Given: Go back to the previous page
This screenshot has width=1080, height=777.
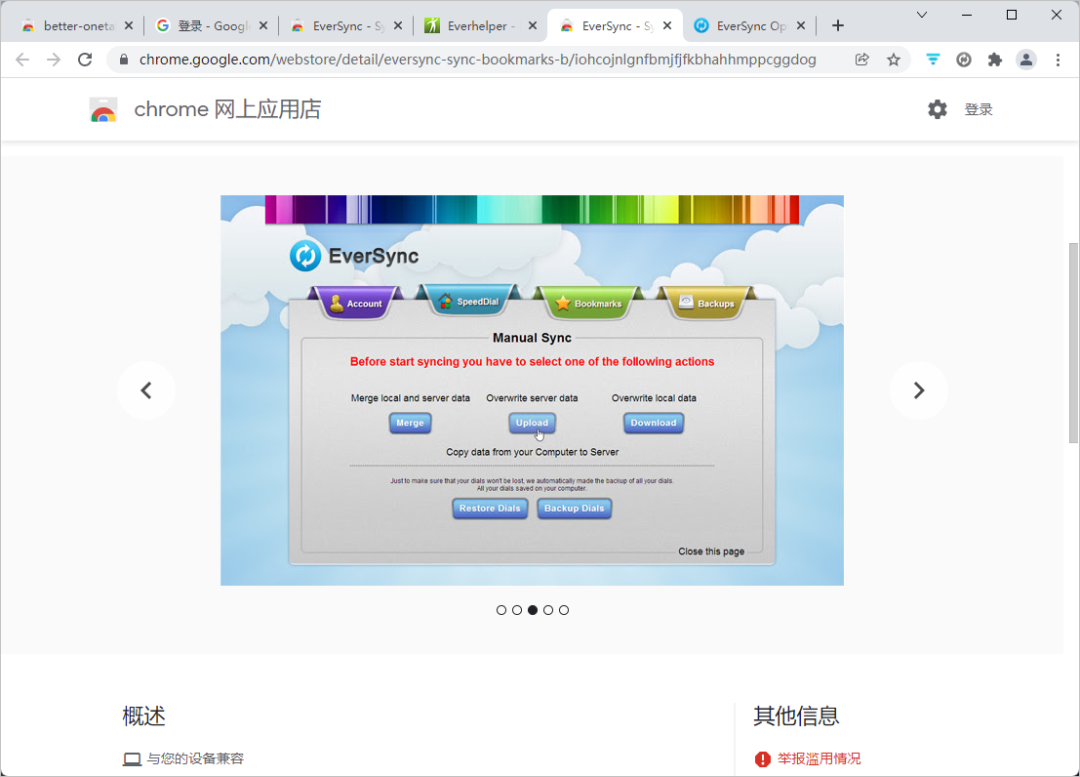Looking at the screenshot, I should pyautogui.click(x=22, y=60).
